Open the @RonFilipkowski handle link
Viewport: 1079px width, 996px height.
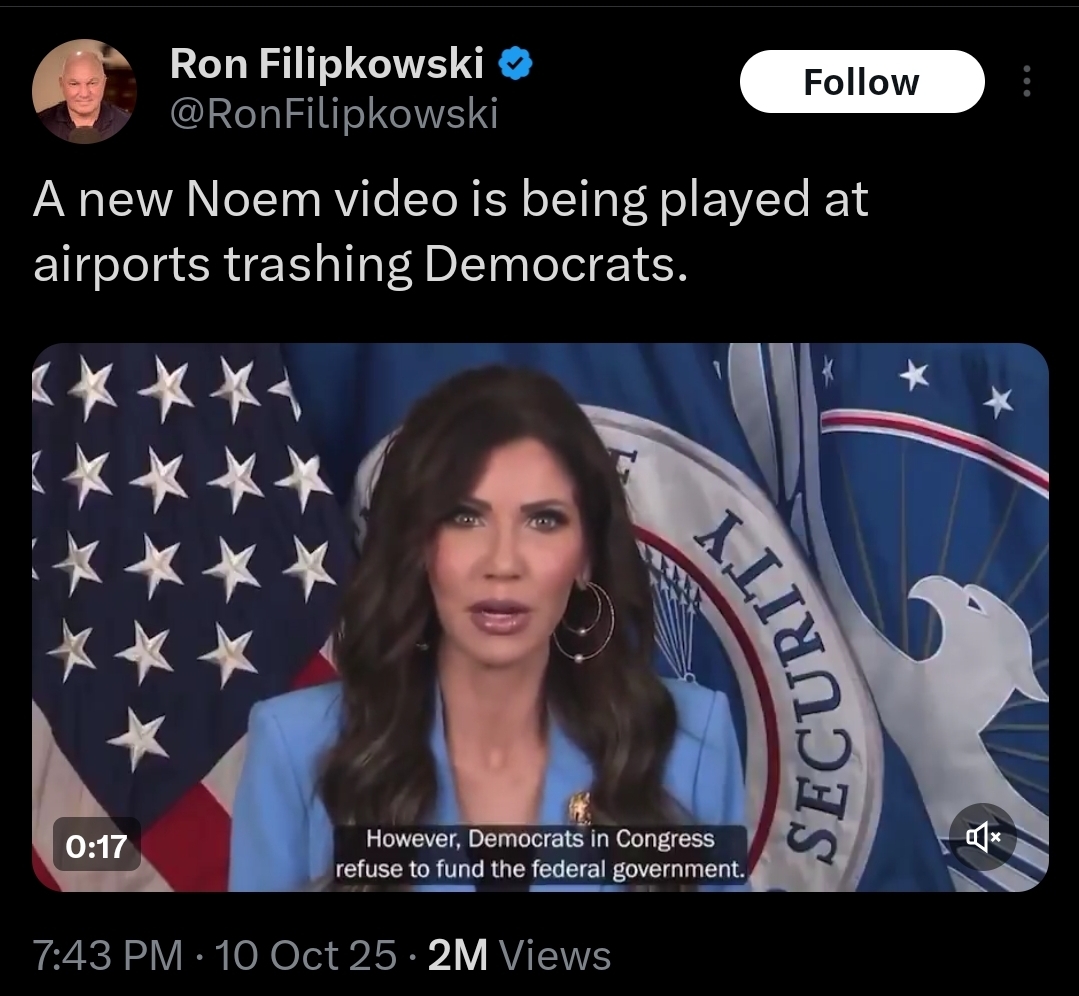click(333, 113)
